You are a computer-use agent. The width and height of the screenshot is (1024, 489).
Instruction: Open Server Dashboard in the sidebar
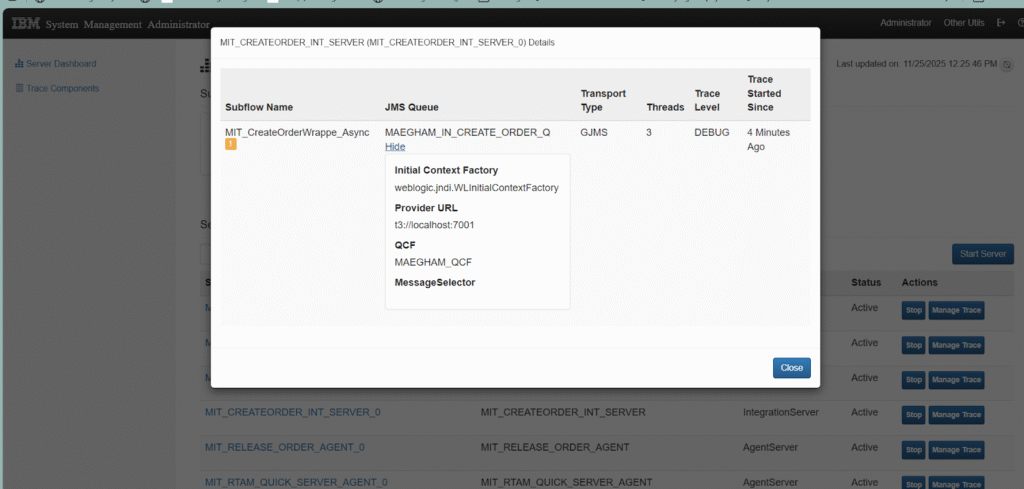coord(61,64)
